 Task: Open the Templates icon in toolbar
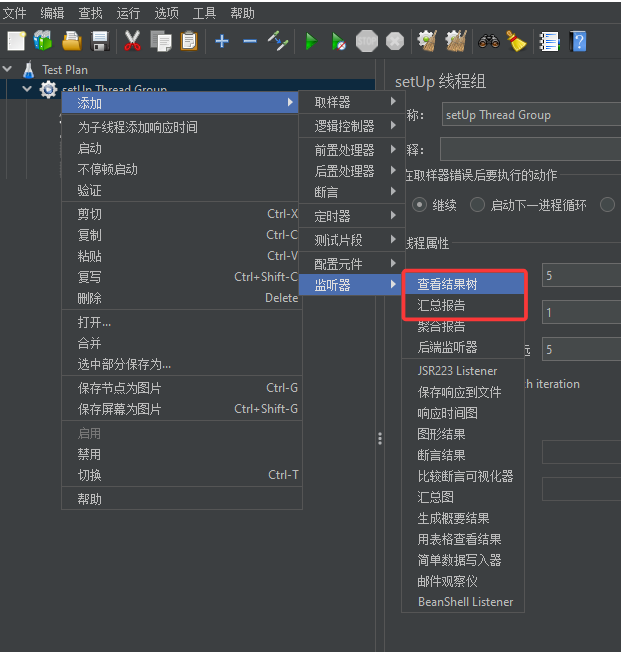click(x=43, y=41)
